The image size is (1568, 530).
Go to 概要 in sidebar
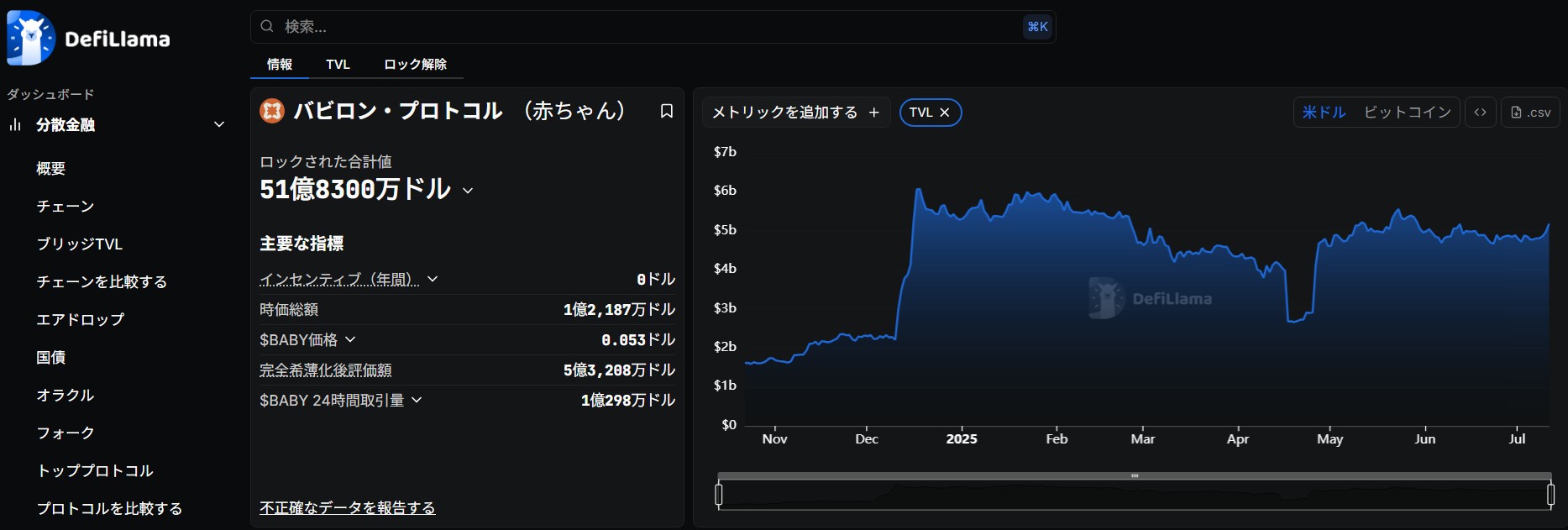pos(51,168)
